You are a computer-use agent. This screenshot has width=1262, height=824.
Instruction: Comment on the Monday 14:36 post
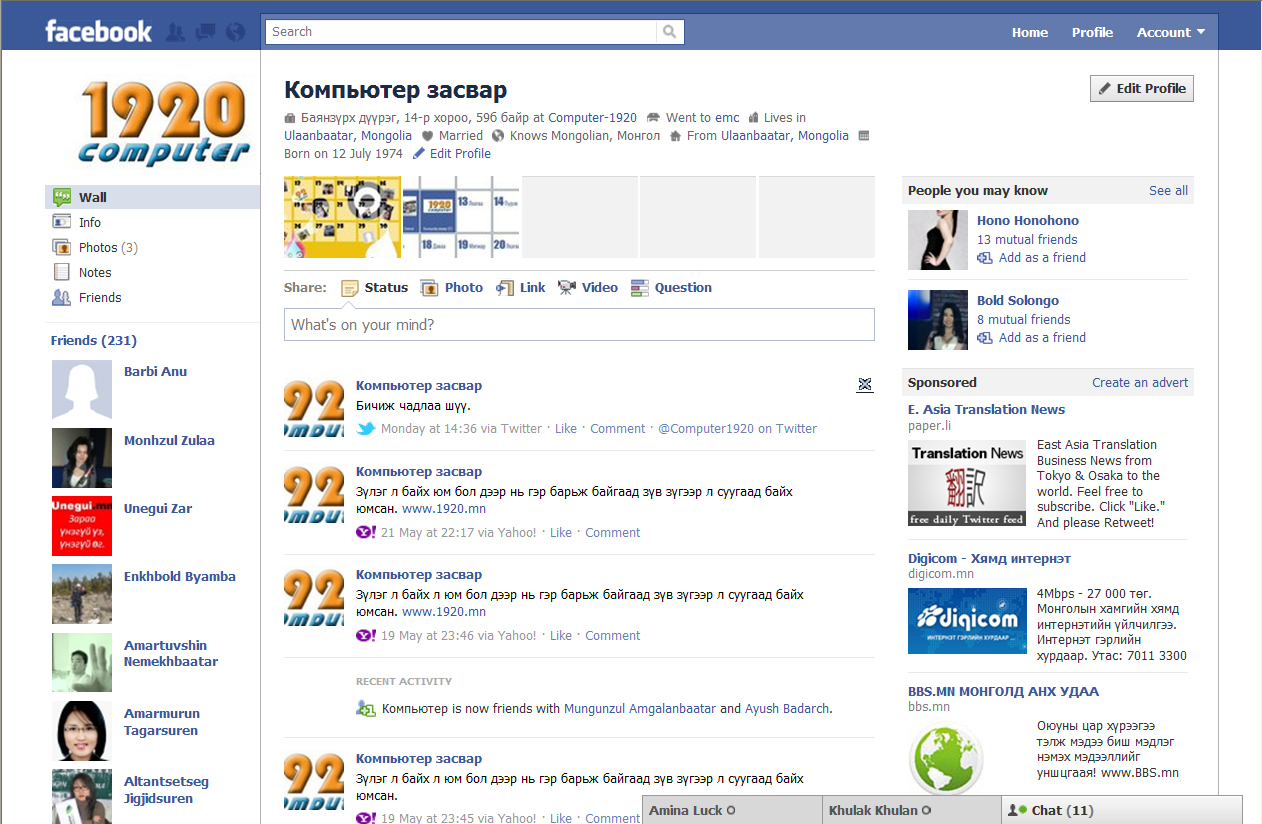coord(618,429)
